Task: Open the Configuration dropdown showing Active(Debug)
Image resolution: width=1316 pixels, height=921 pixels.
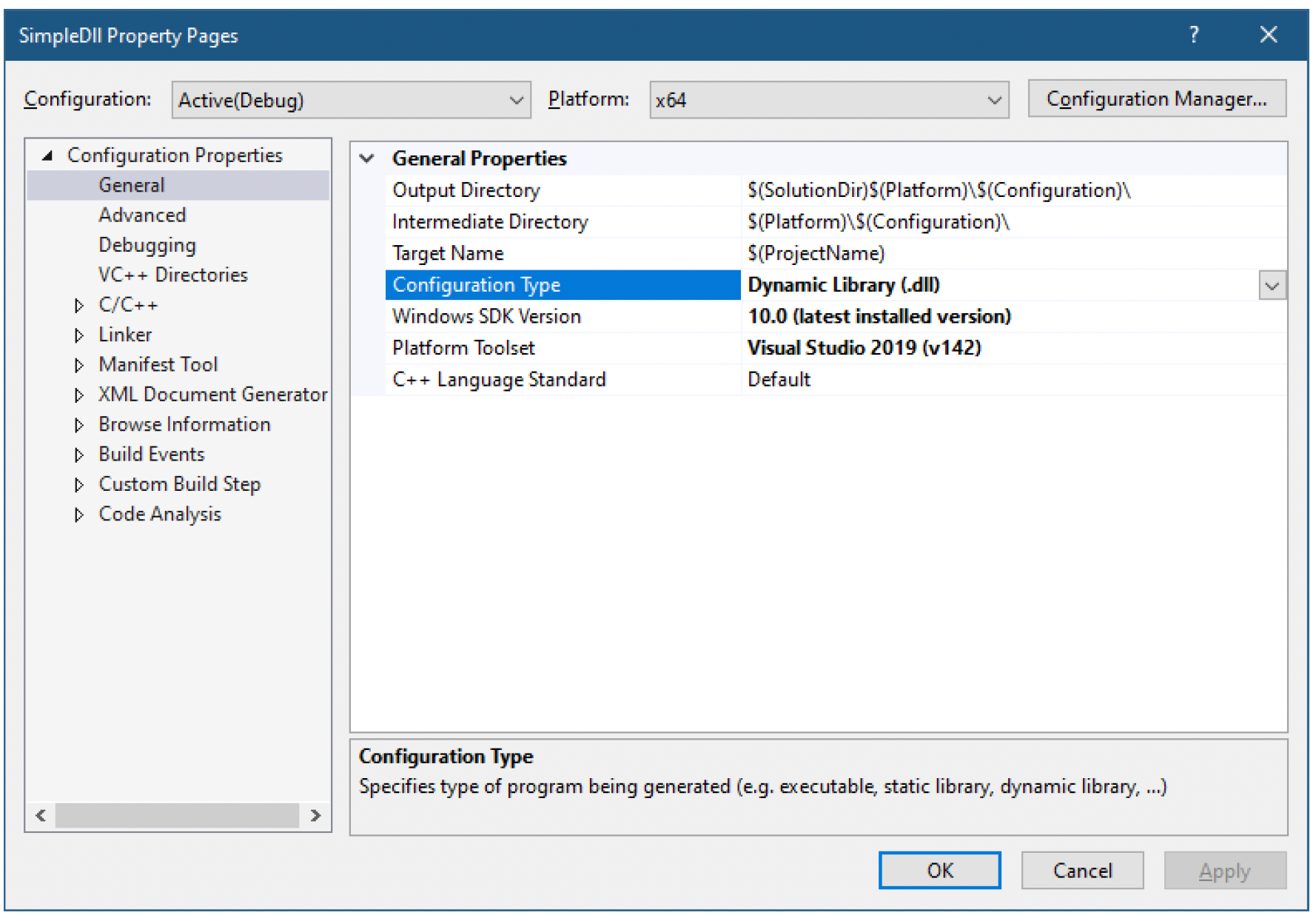Action: (351, 100)
